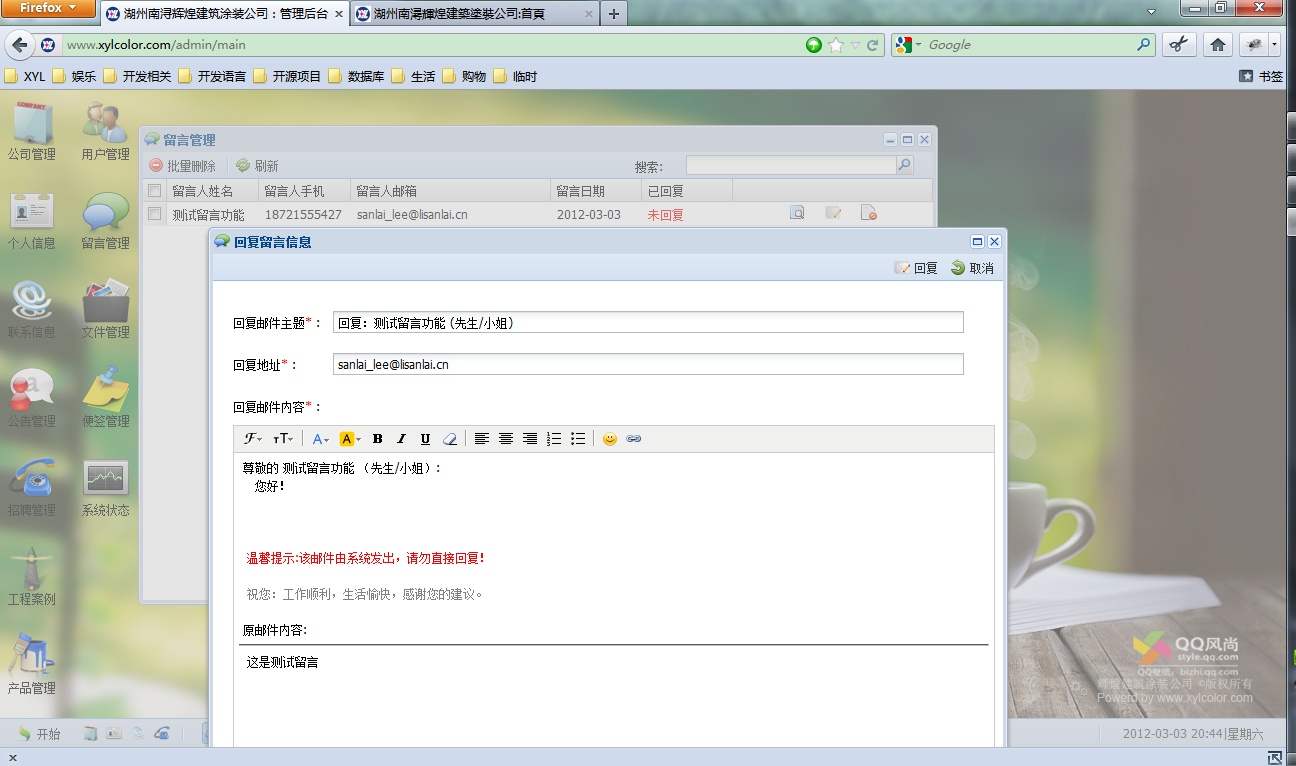Screen dimensions: 1296x766
Task: Open the 书签 bookmarks menu
Action: (1260, 76)
